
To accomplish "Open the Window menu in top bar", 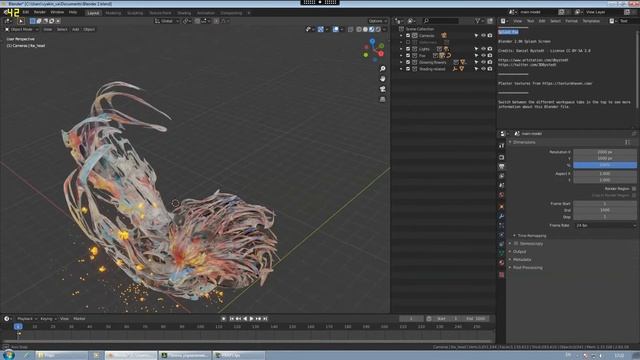I will point(57,12).
